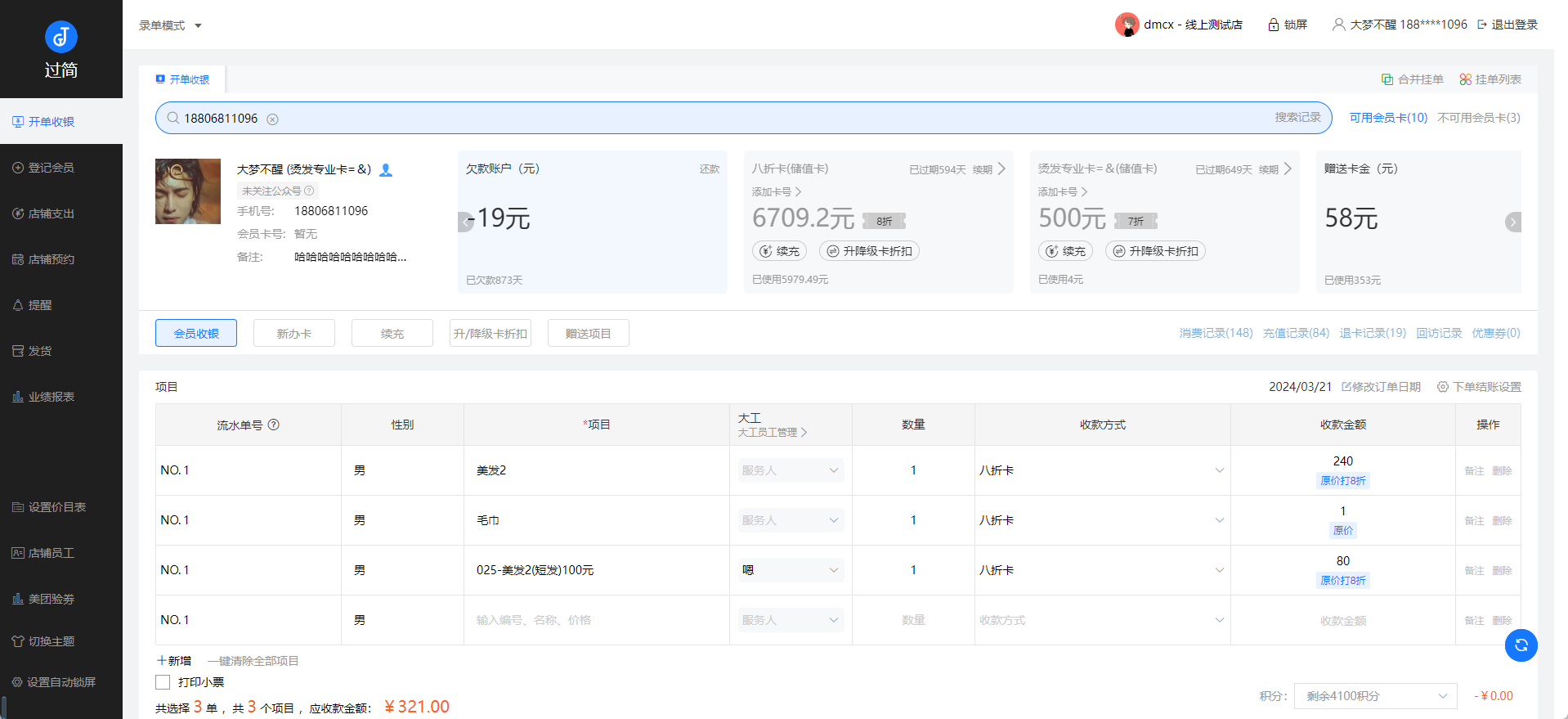Delete the 毛巾 row
Screen dimensions: 1568x719
1502,521
